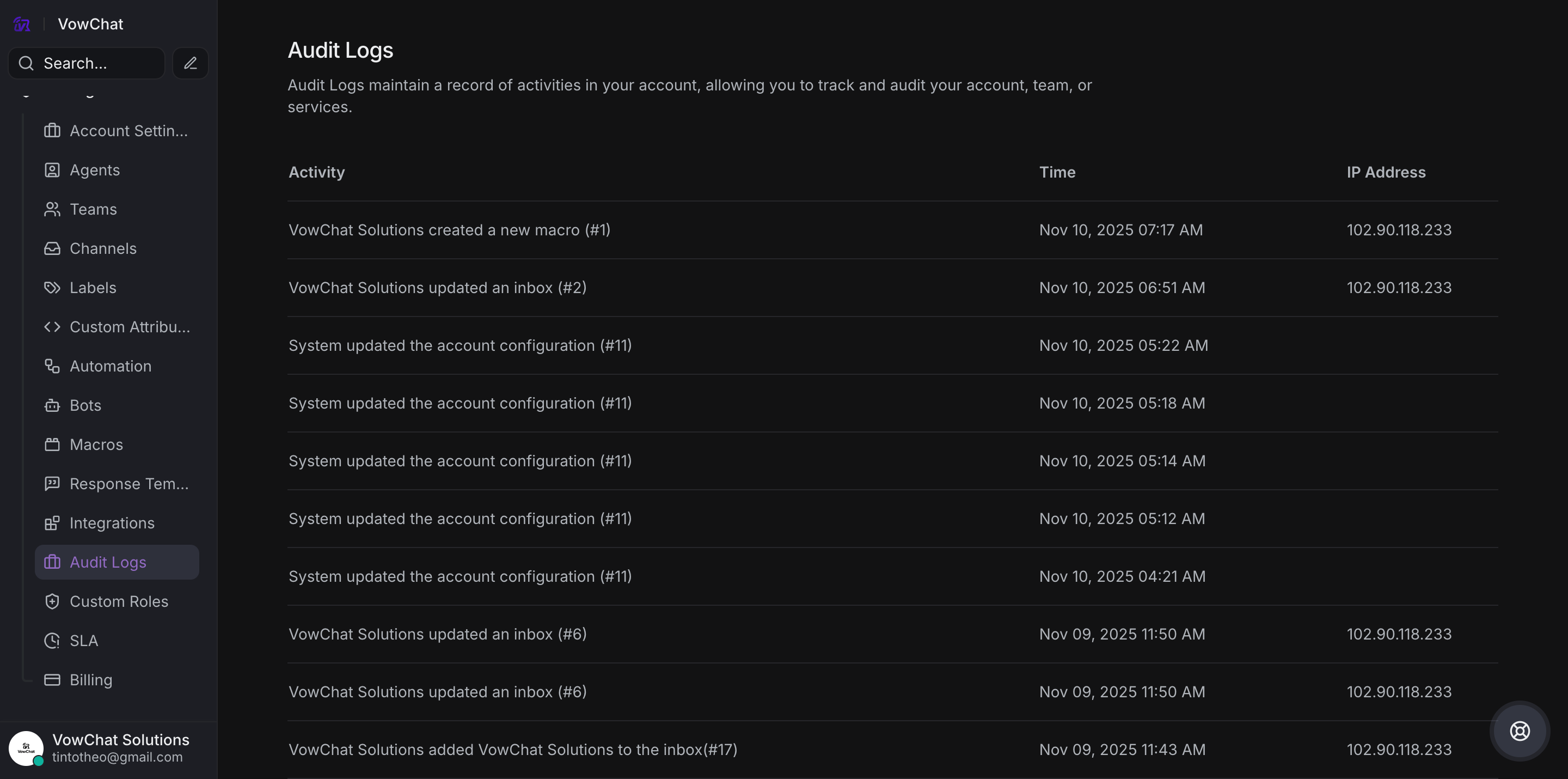Navigate to Macros settings

click(x=96, y=445)
